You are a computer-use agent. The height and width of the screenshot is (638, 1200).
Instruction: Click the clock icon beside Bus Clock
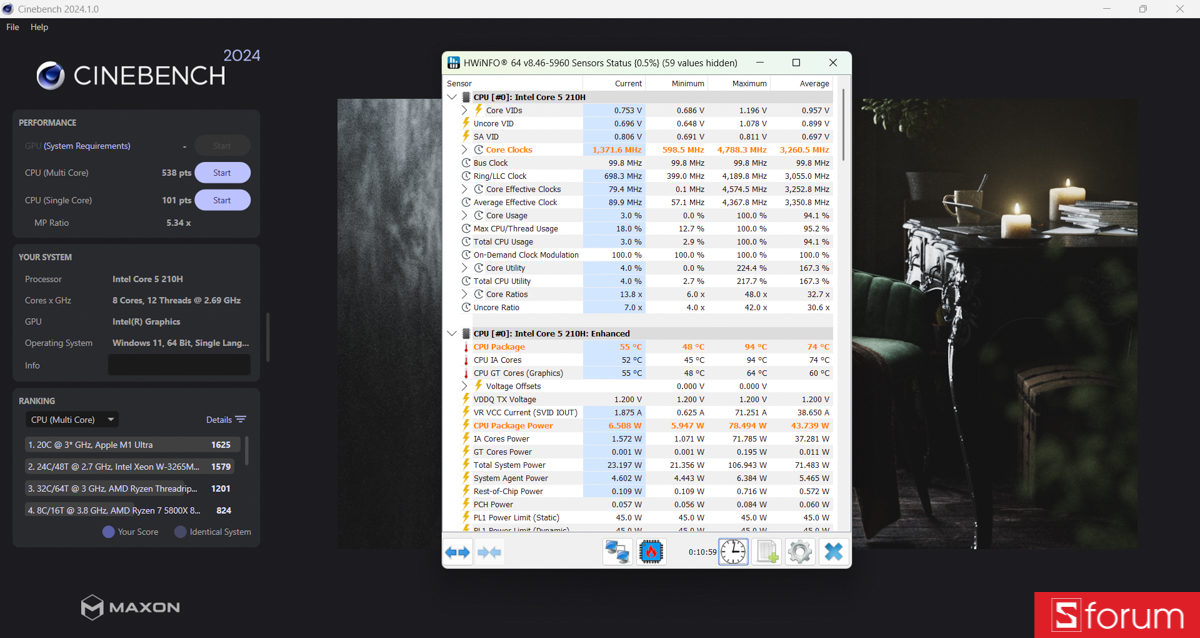466,163
